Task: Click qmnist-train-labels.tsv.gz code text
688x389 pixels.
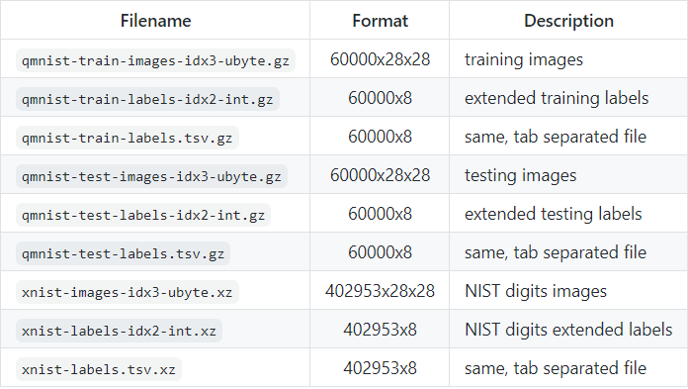Action: 127,138
